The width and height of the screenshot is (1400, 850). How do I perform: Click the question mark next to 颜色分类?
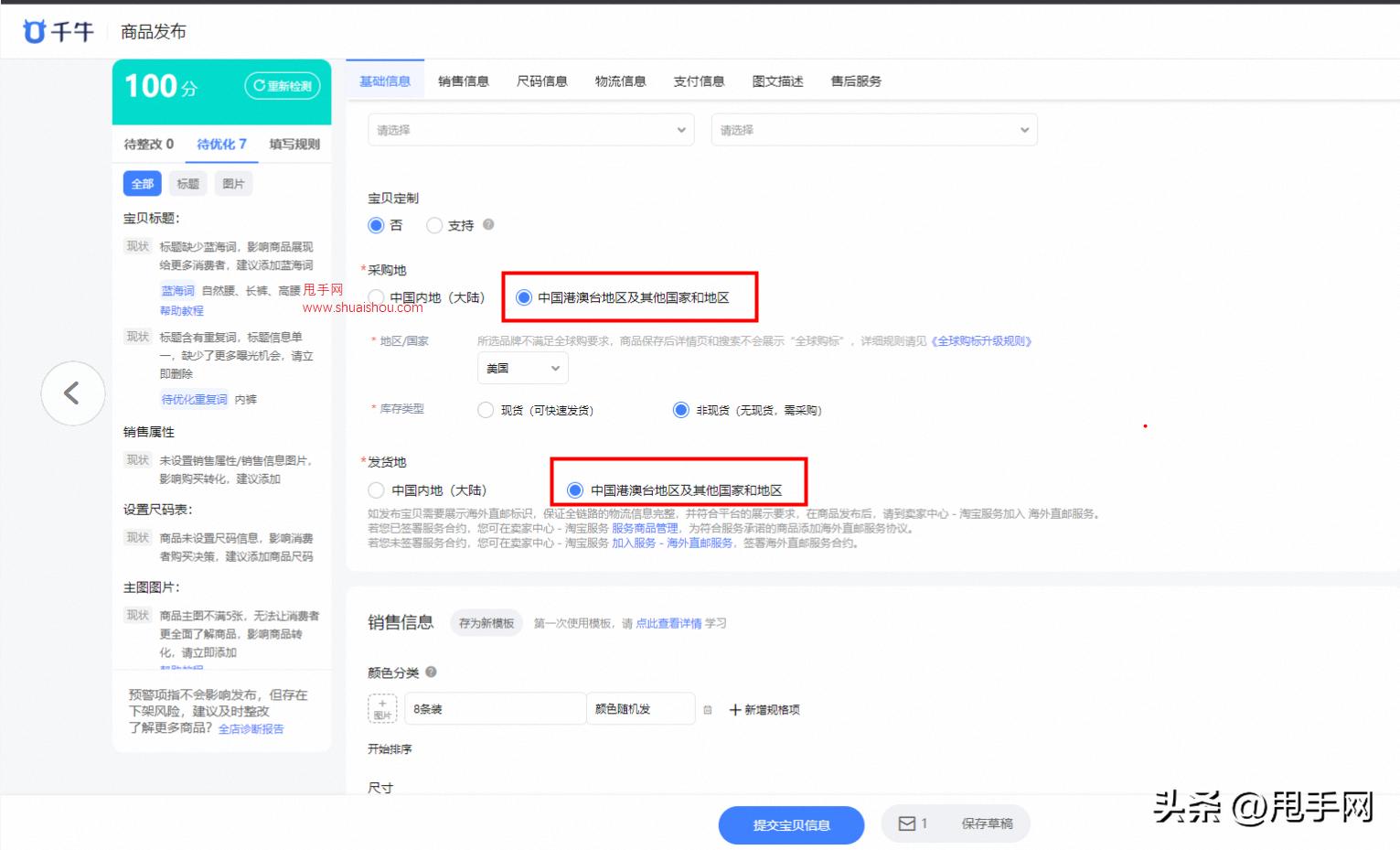(x=431, y=672)
